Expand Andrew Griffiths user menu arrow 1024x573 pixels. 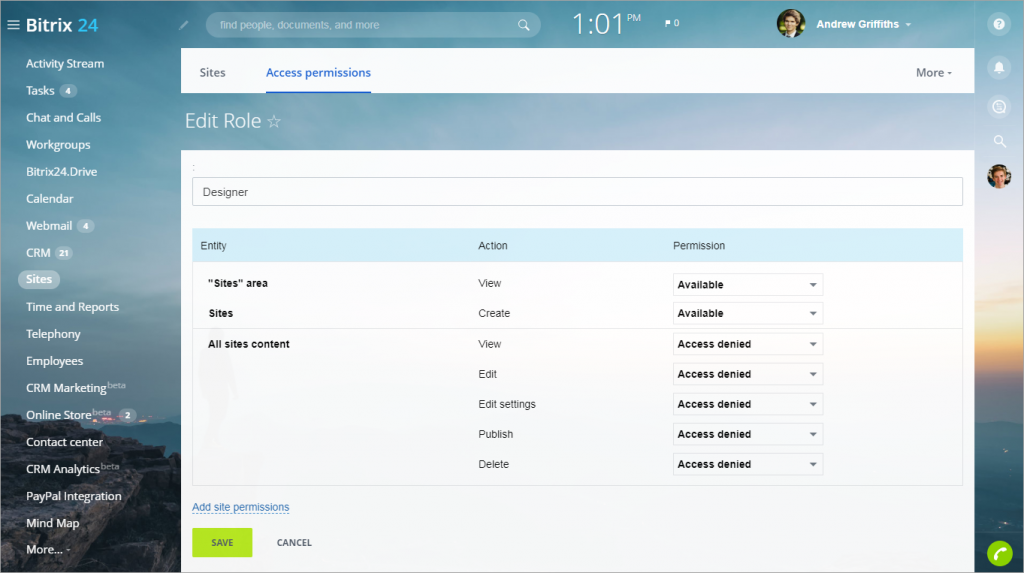908,25
